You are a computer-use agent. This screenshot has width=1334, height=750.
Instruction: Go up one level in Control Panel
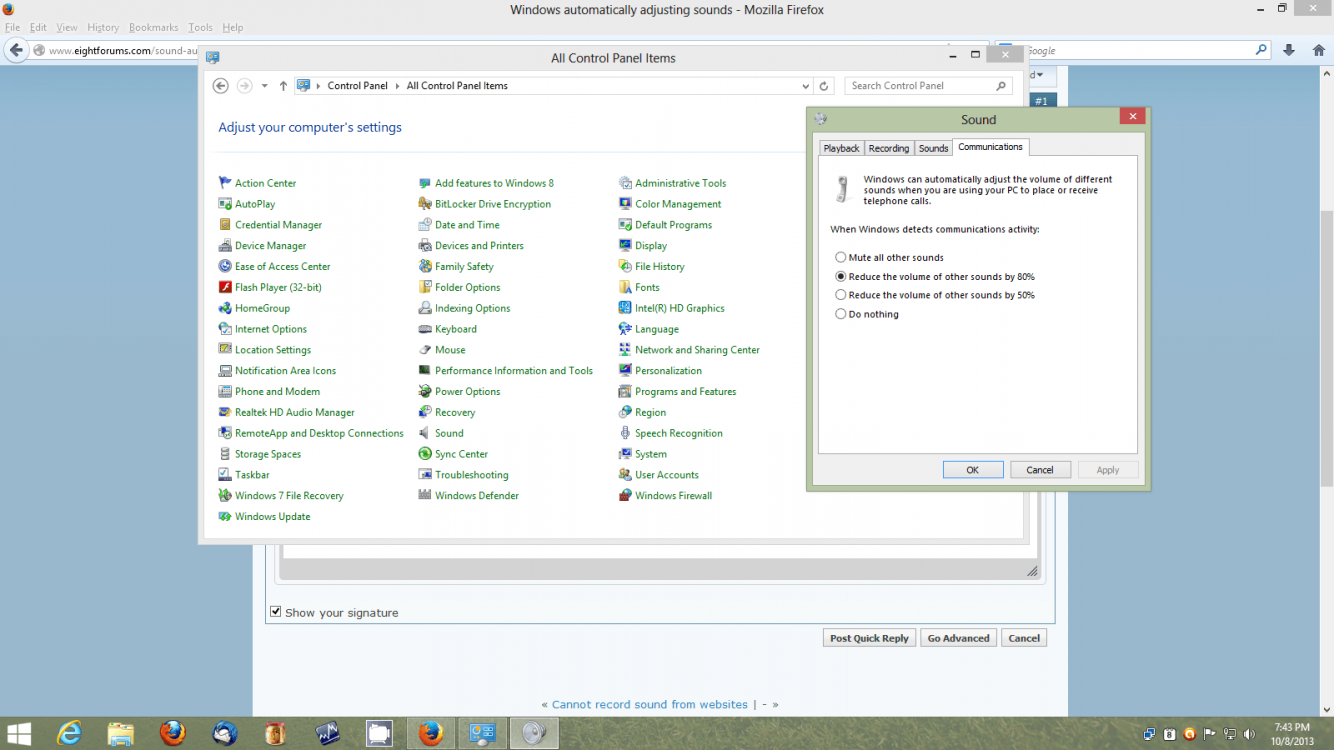(x=283, y=86)
